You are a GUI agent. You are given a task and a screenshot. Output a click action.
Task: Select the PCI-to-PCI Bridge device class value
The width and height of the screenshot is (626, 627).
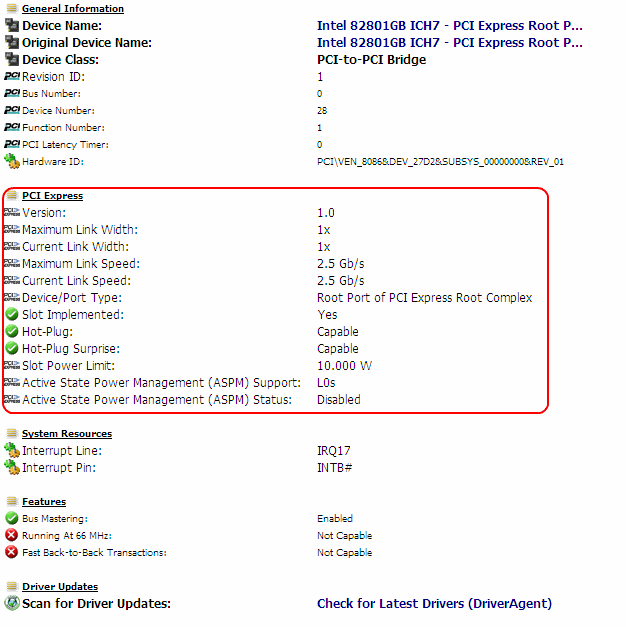(372, 60)
